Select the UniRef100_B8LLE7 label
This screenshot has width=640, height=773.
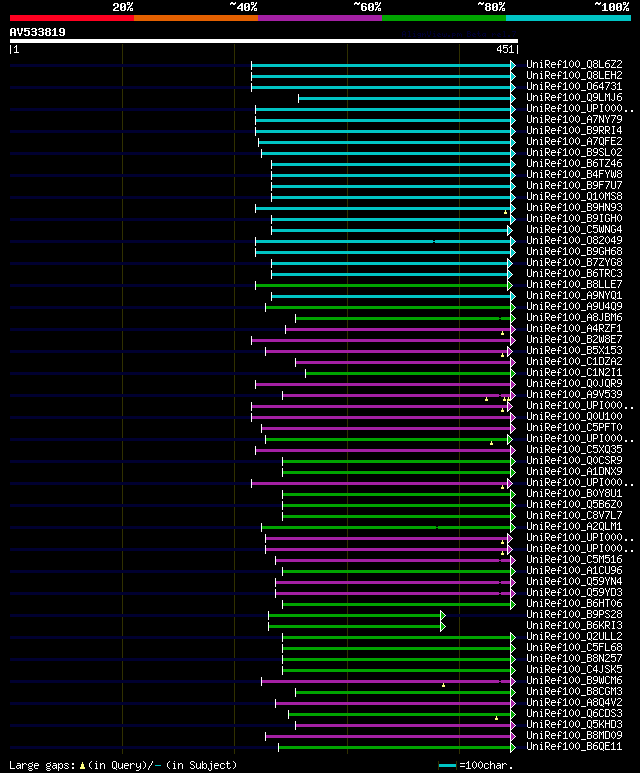(574, 284)
